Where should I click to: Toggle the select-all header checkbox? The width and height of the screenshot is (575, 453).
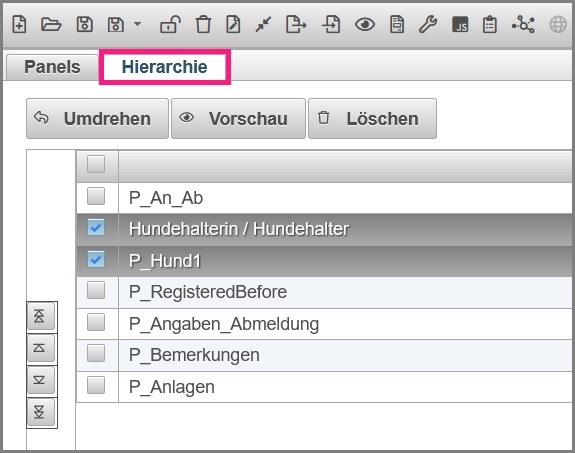96,164
